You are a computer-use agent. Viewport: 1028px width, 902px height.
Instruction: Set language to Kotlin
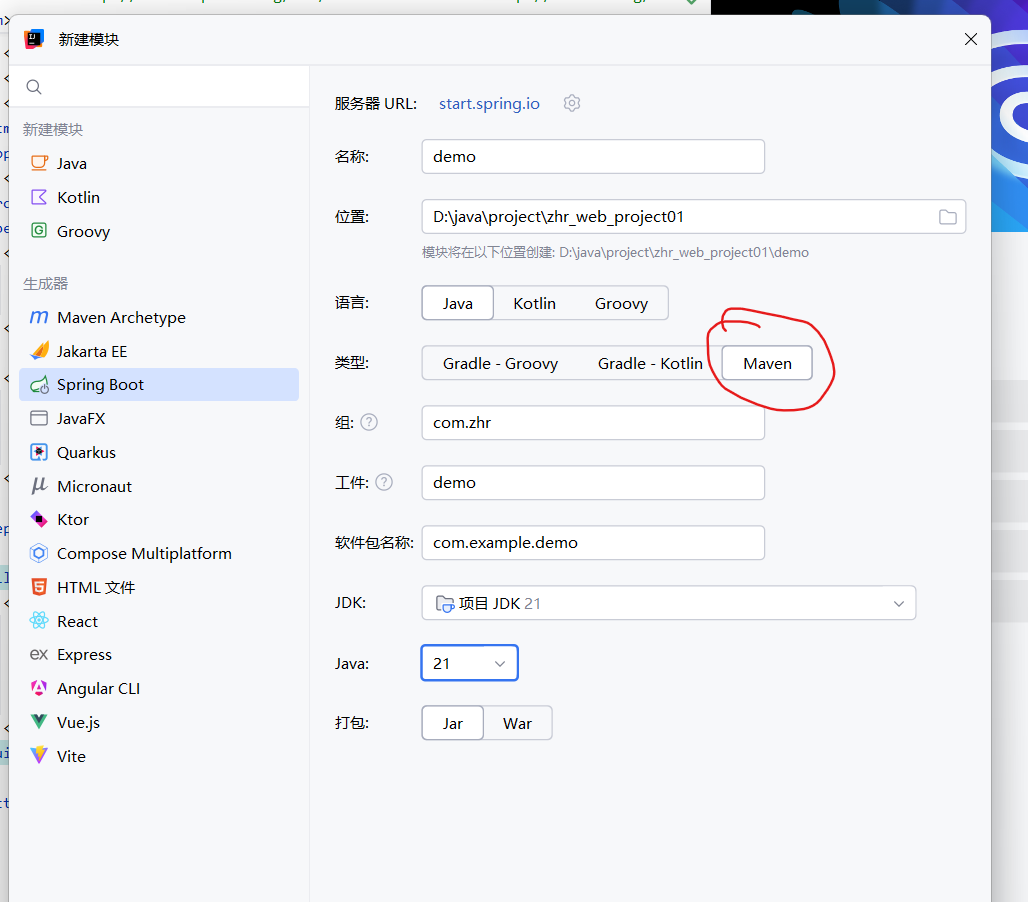[x=534, y=303]
